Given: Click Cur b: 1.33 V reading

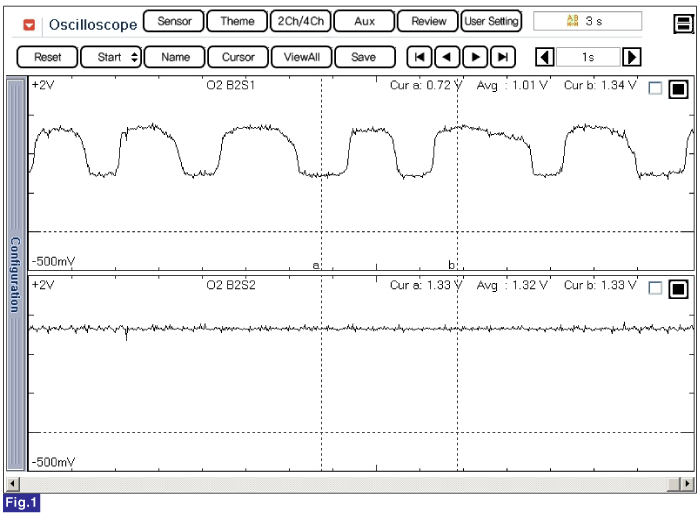Looking at the screenshot, I should (600, 285).
